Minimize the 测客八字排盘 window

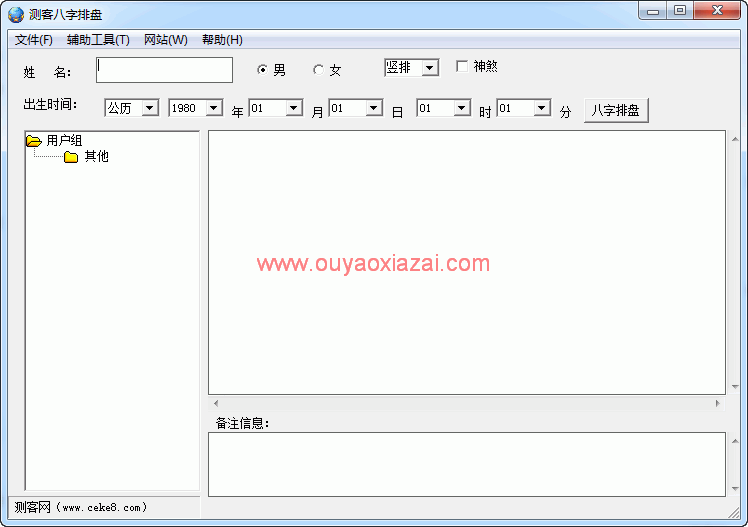click(x=653, y=10)
